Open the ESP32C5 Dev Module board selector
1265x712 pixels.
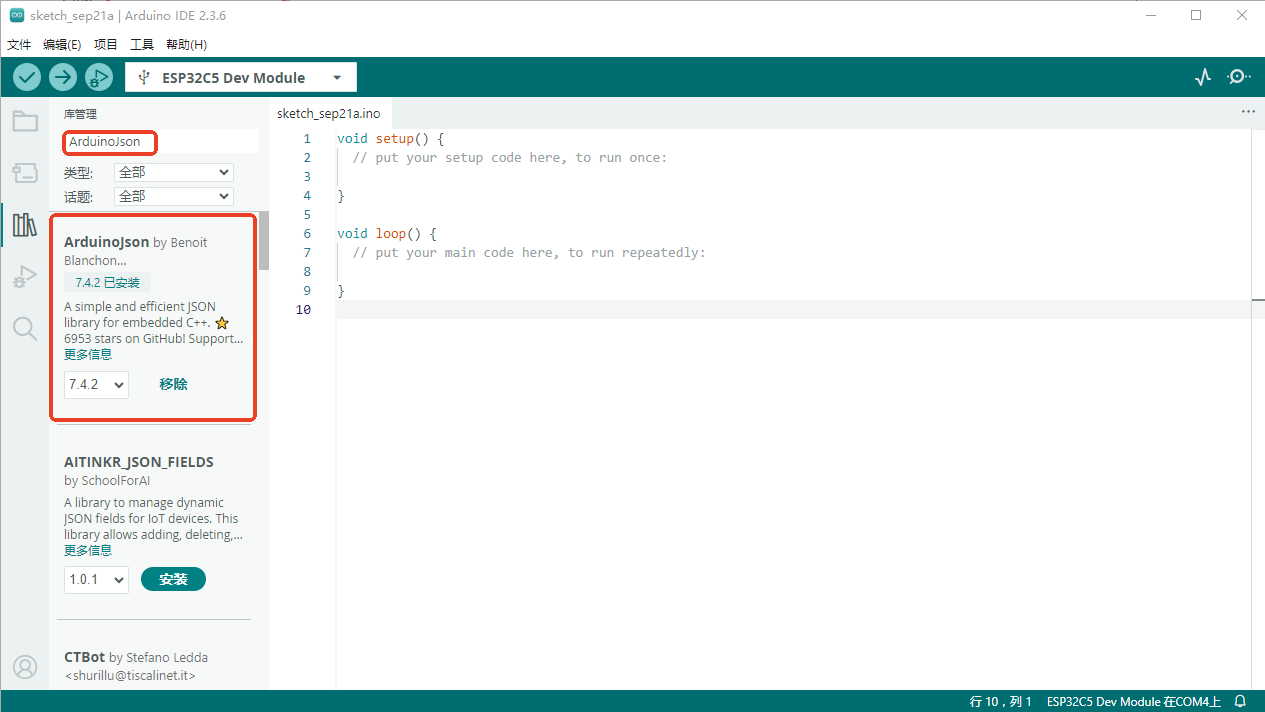point(241,77)
